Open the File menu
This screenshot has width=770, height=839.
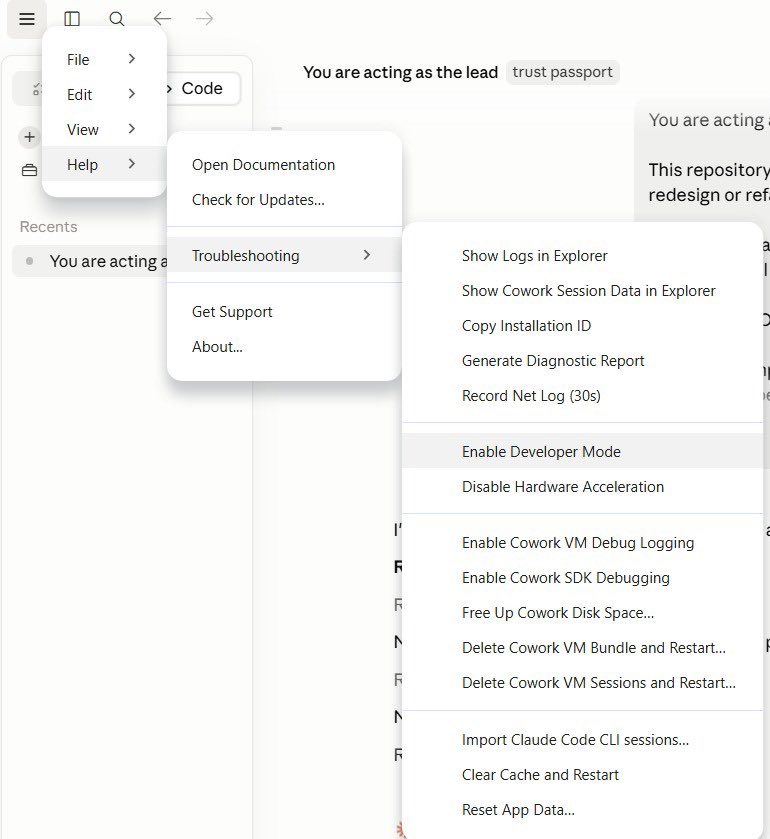point(104,59)
